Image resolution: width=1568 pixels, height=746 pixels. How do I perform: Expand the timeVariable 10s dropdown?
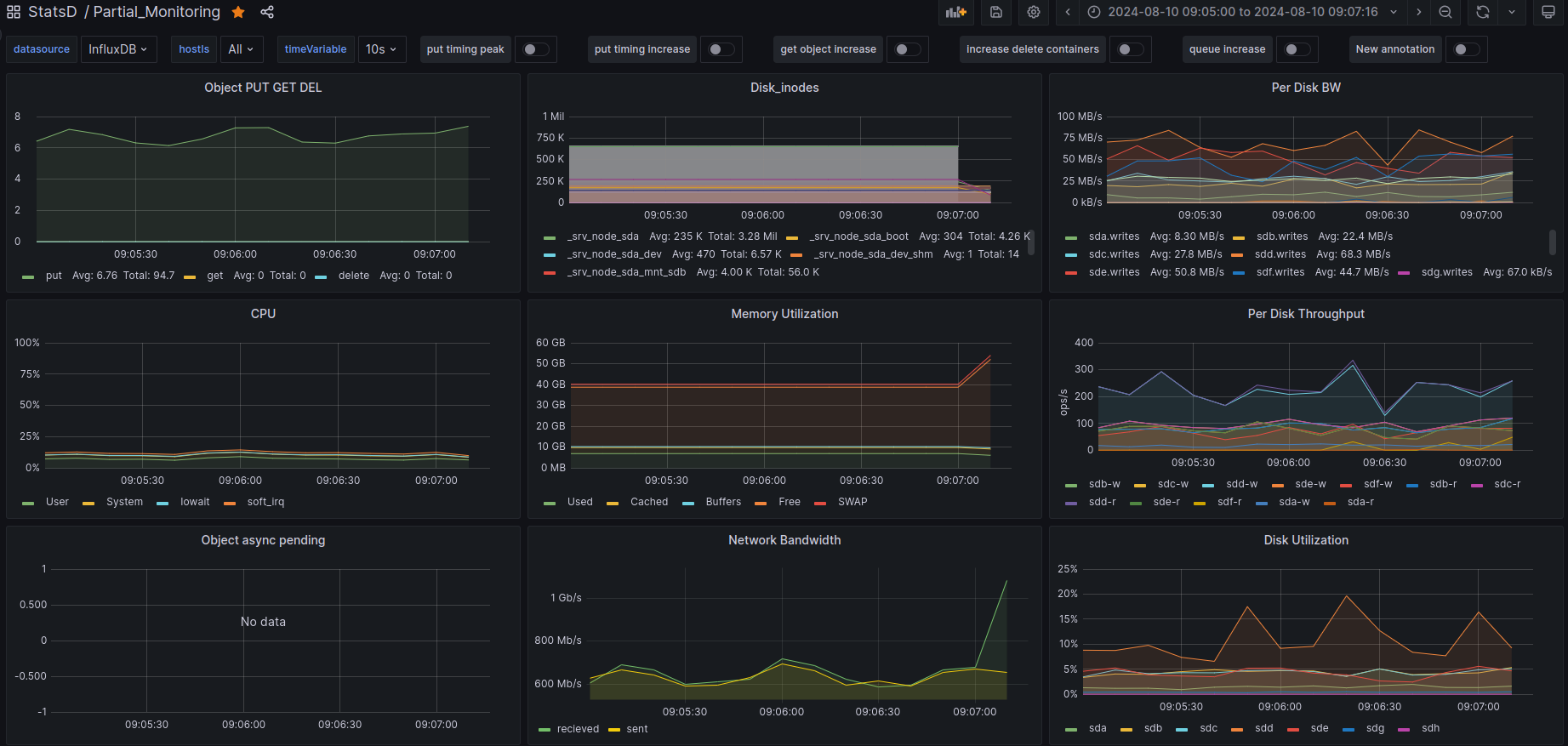point(381,49)
